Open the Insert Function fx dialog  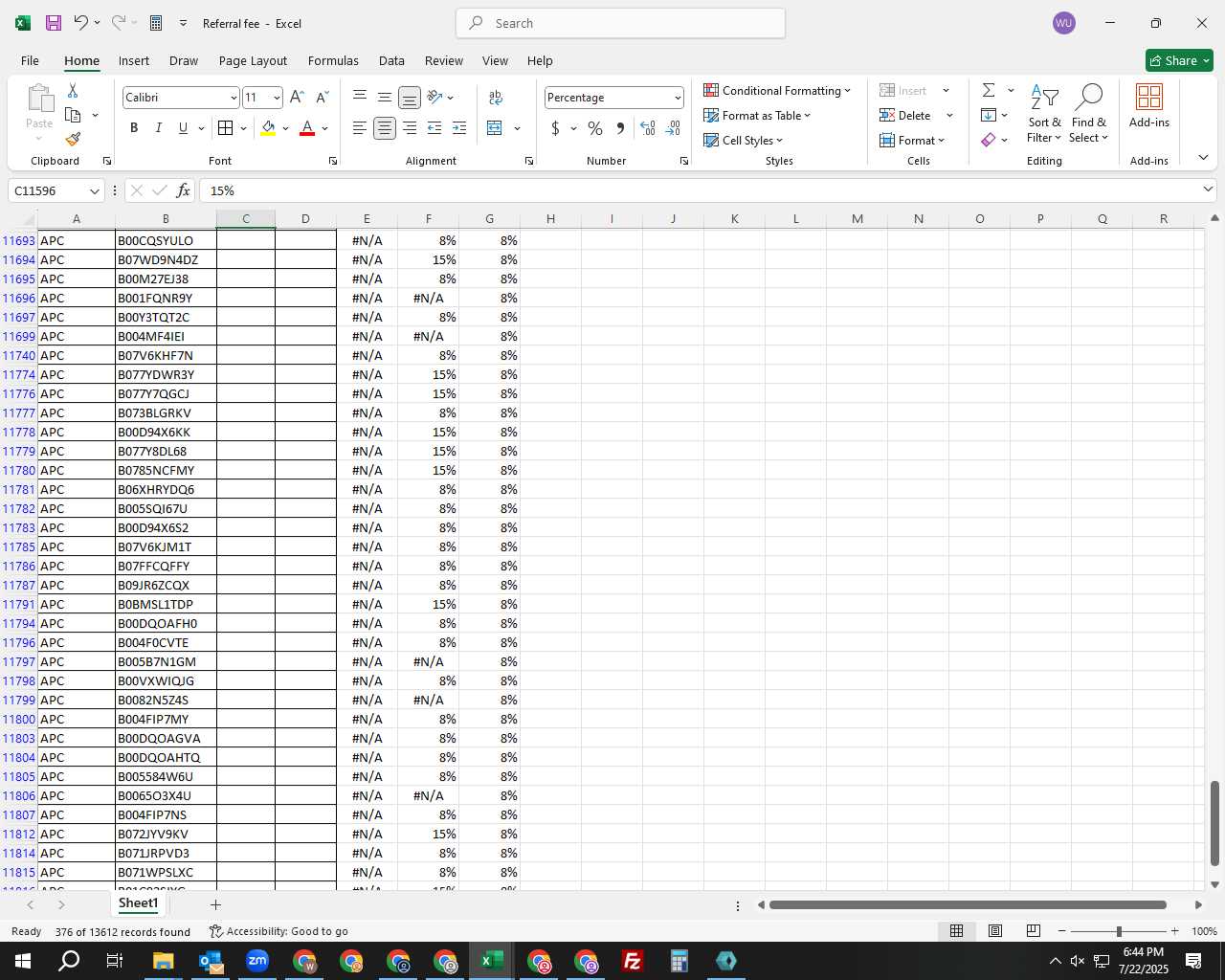click(x=183, y=190)
